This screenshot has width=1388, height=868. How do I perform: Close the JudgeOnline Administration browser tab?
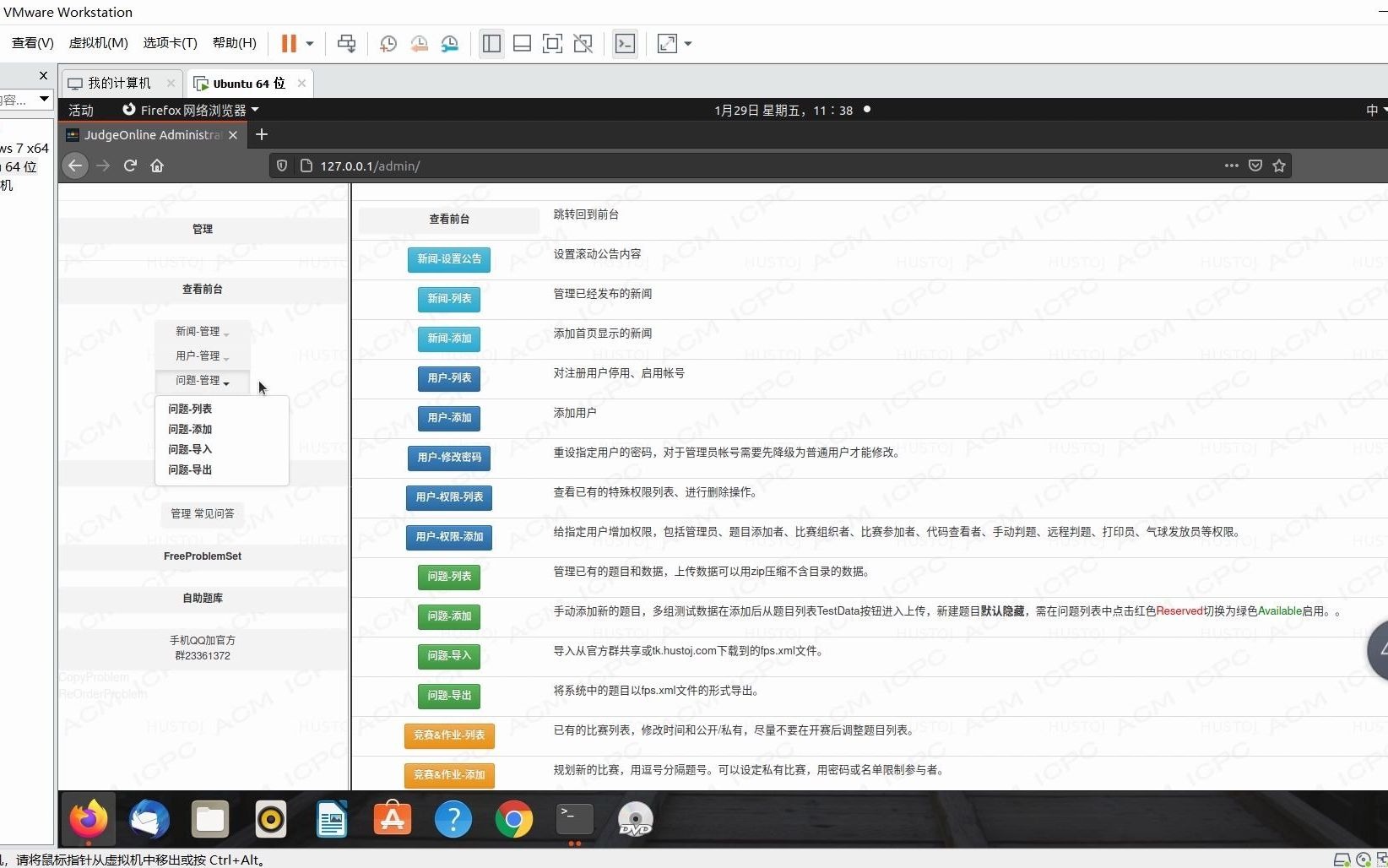tap(233, 134)
